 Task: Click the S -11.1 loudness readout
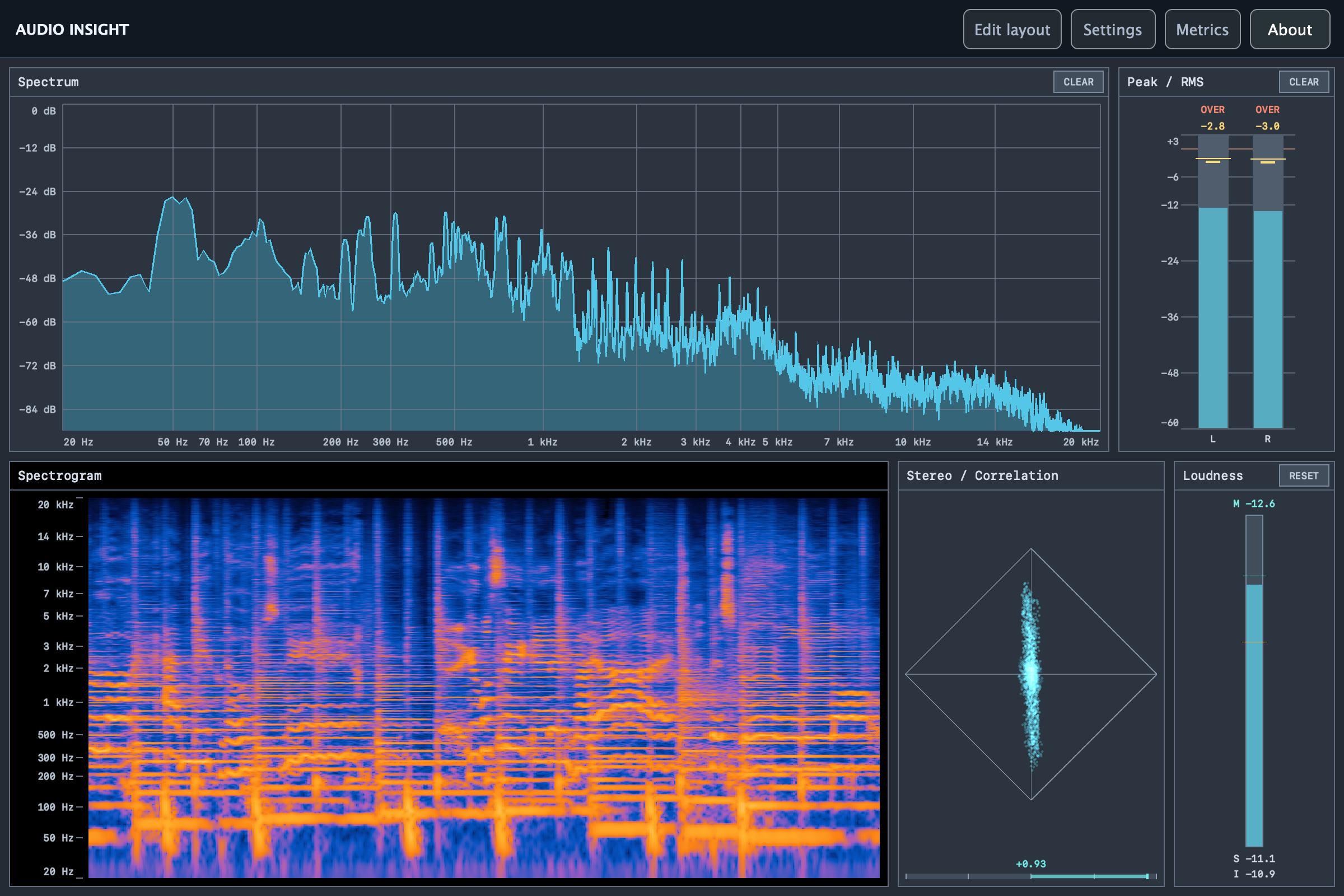(1254, 858)
